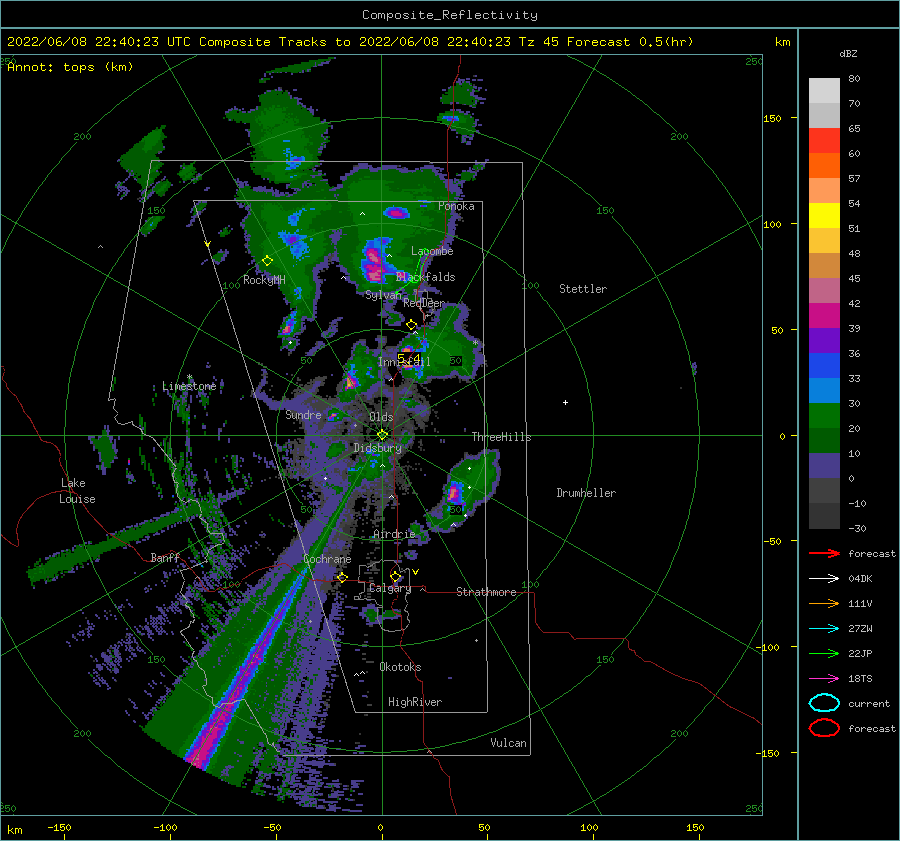Select the bright yellow color scale swatch
Screen dimensions: 900x841
click(x=824, y=215)
